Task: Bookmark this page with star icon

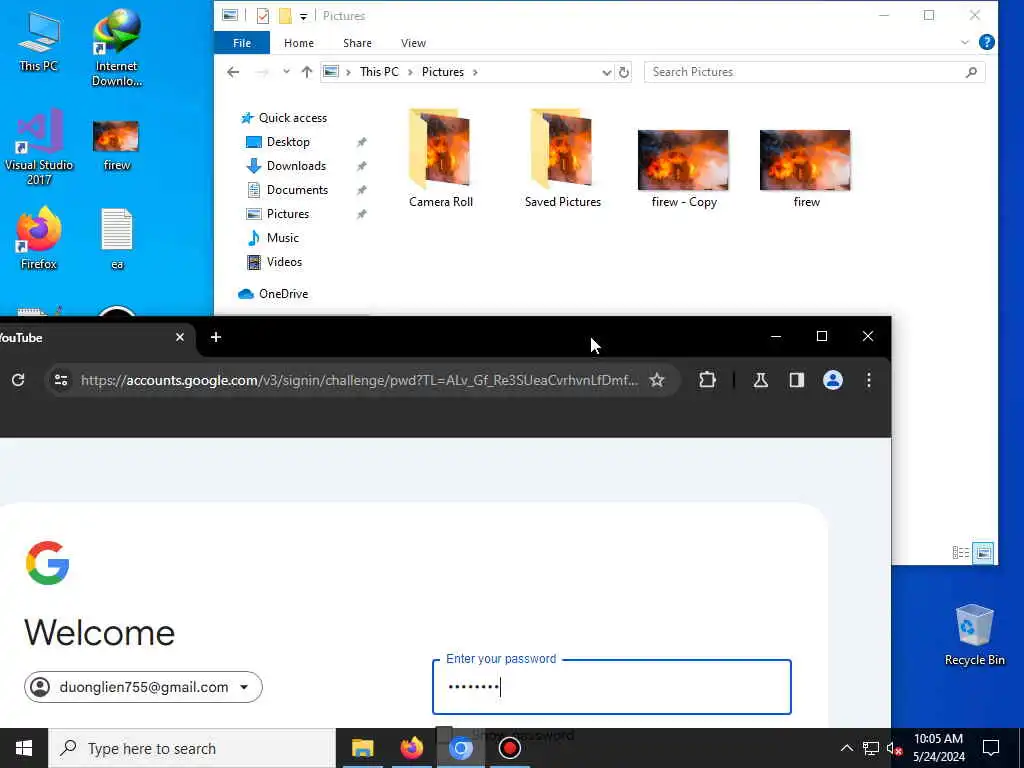Action: pyautogui.click(x=656, y=380)
